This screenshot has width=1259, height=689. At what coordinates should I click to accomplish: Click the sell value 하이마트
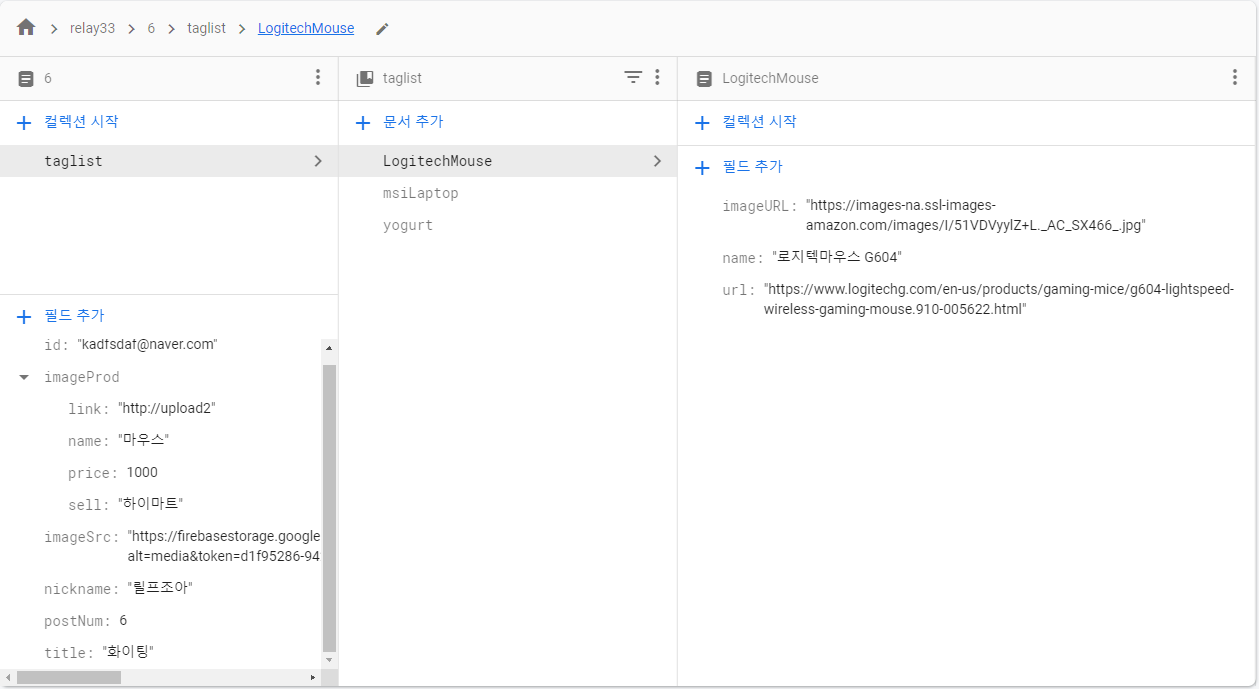pos(151,505)
